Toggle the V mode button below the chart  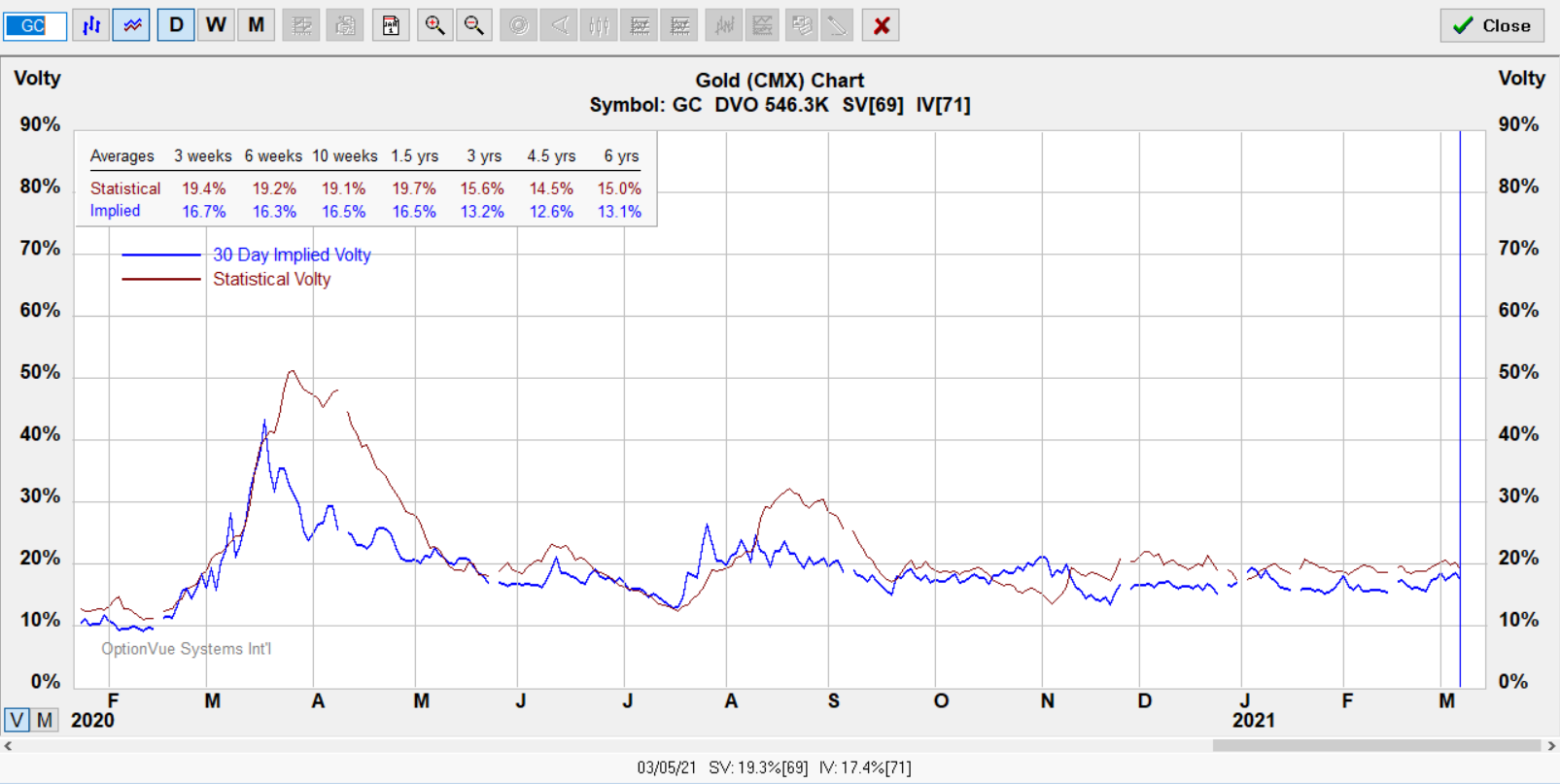pyautogui.click(x=17, y=720)
